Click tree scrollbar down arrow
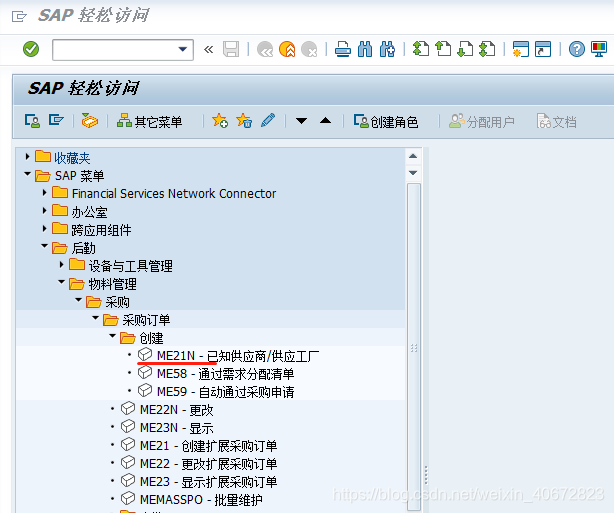614x513 pixels. click(x=413, y=173)
